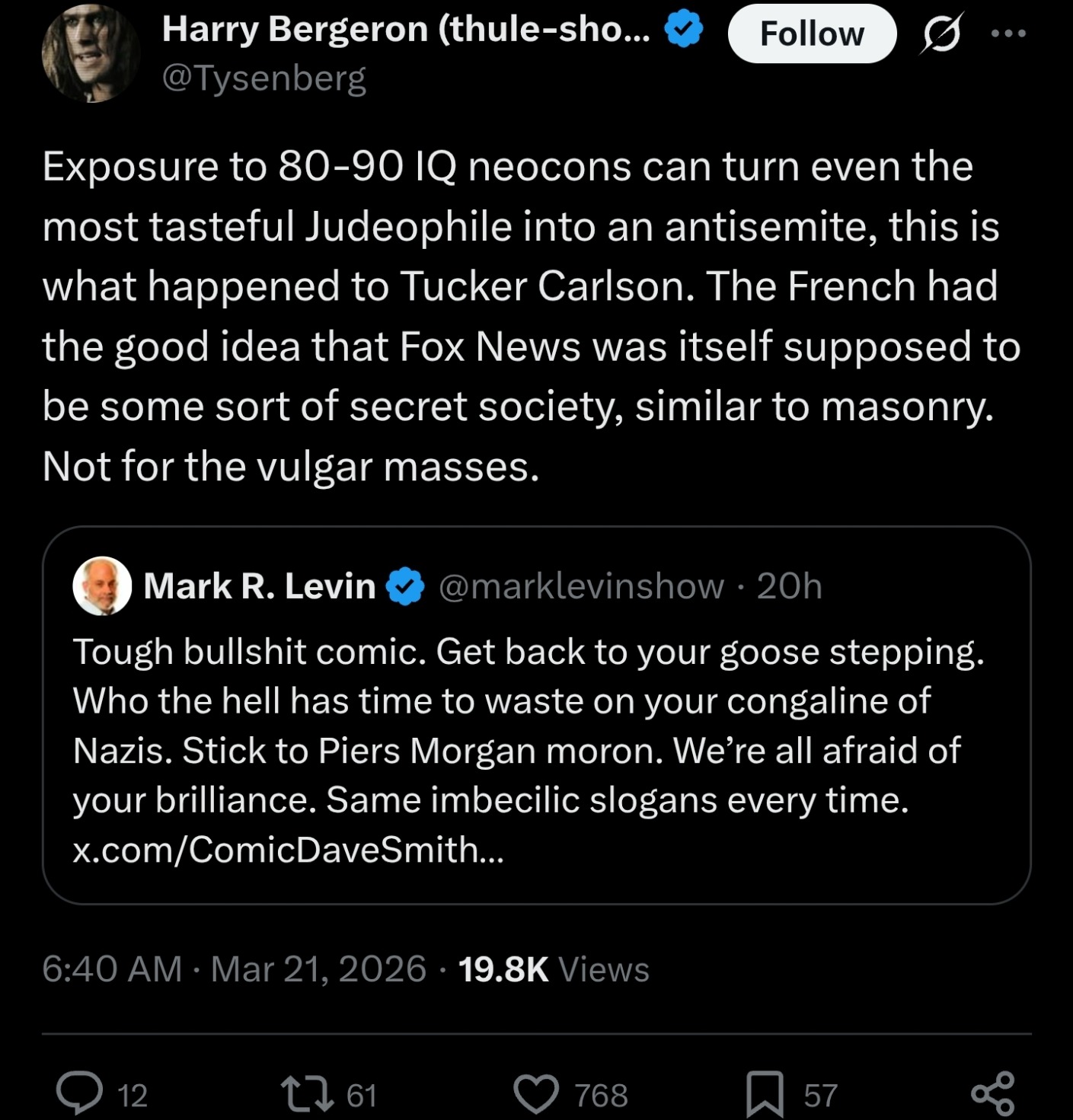This screenshot has height=1120, width=1073.
Task: Open the Grok slash-circle icon
Action: pyautogui.click(x=942, y=34)
